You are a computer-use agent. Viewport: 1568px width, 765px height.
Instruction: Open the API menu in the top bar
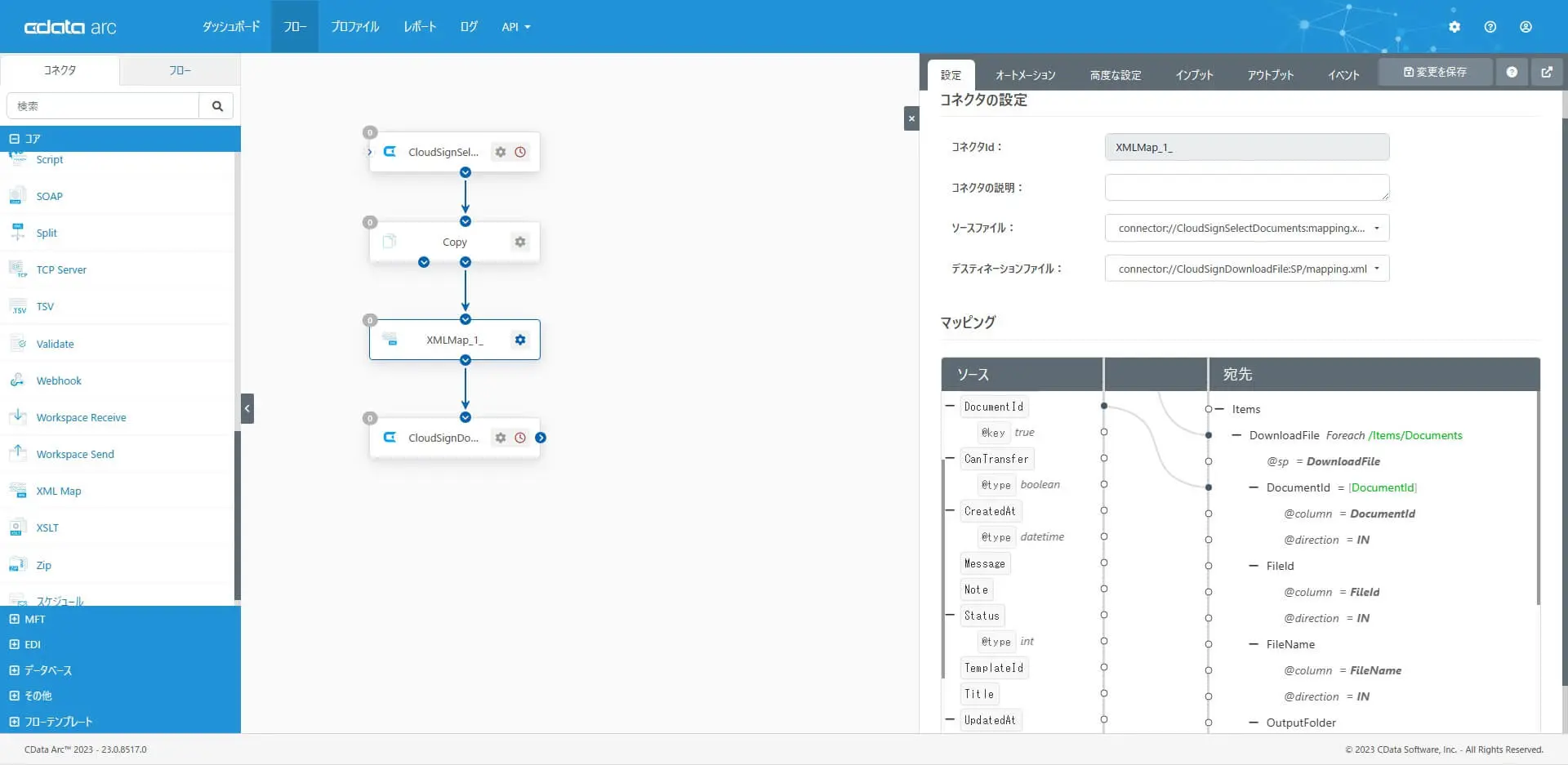(x=516, y=27)
